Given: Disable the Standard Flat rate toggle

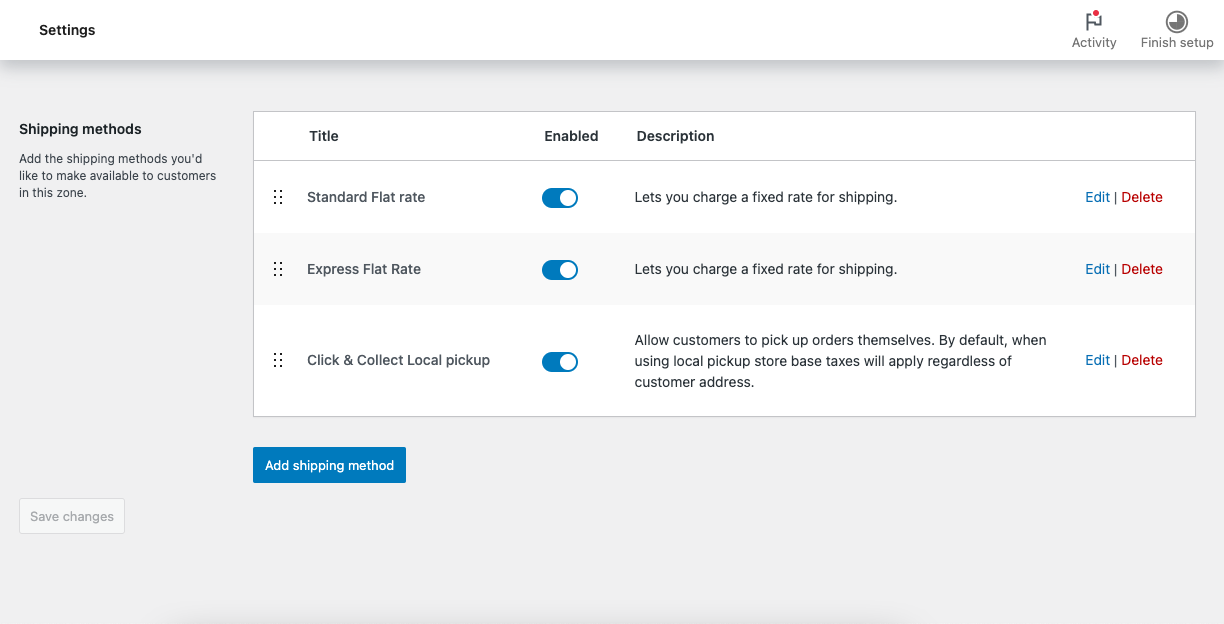Looking at the screenshot, I should click(x=560, y=198).
